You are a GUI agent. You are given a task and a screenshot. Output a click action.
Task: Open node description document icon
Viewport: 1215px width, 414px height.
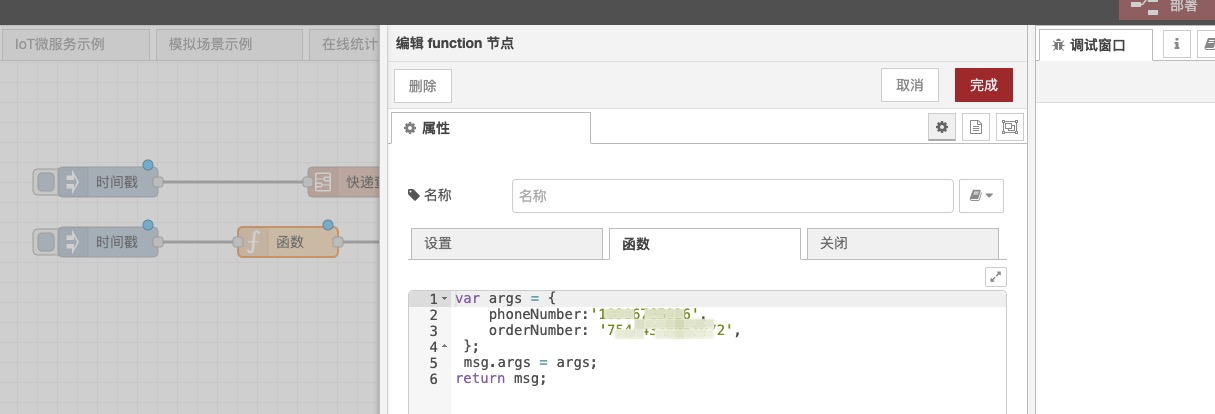(x=976, y=127)
